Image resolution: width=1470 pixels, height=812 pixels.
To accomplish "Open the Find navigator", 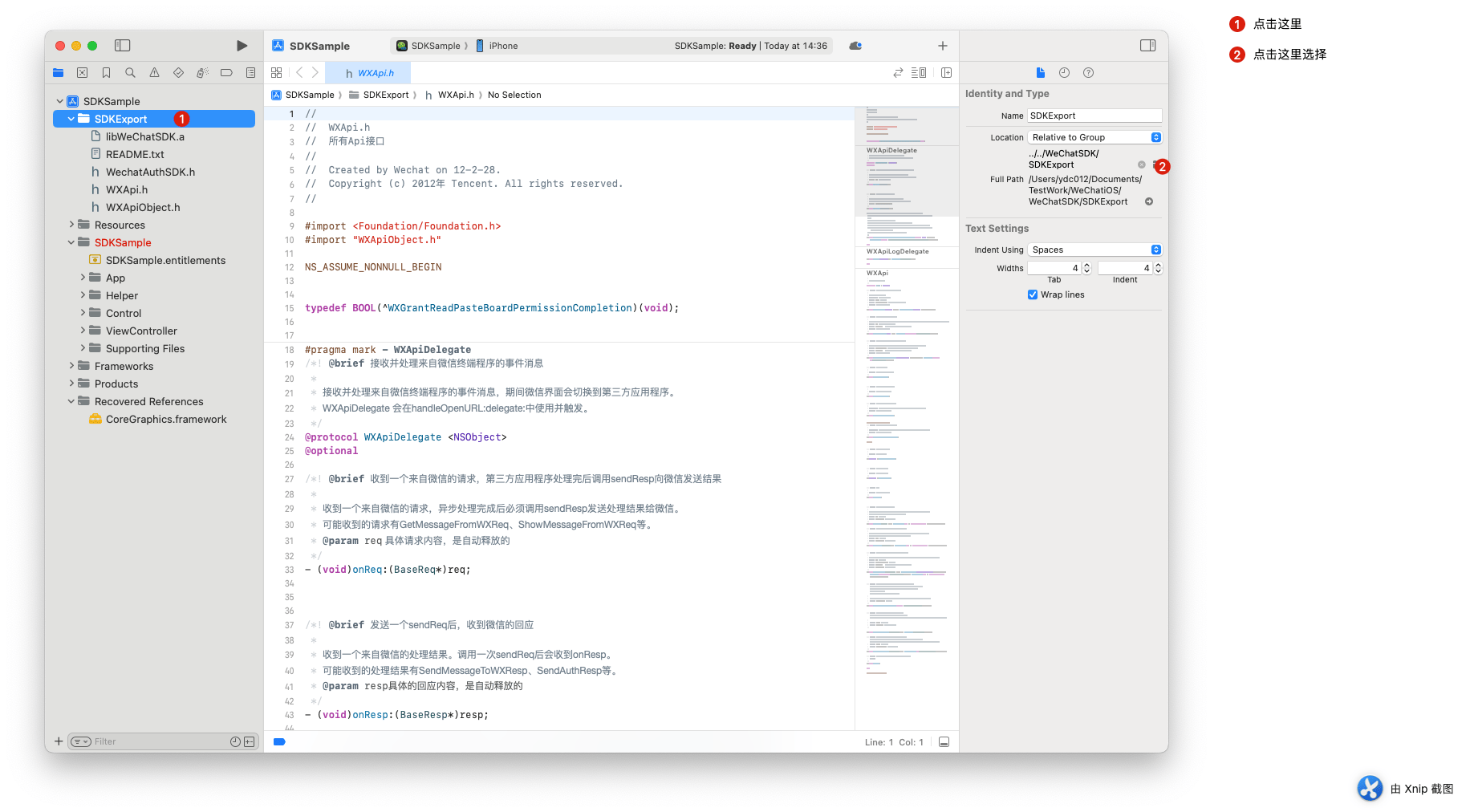I will 130,73.
